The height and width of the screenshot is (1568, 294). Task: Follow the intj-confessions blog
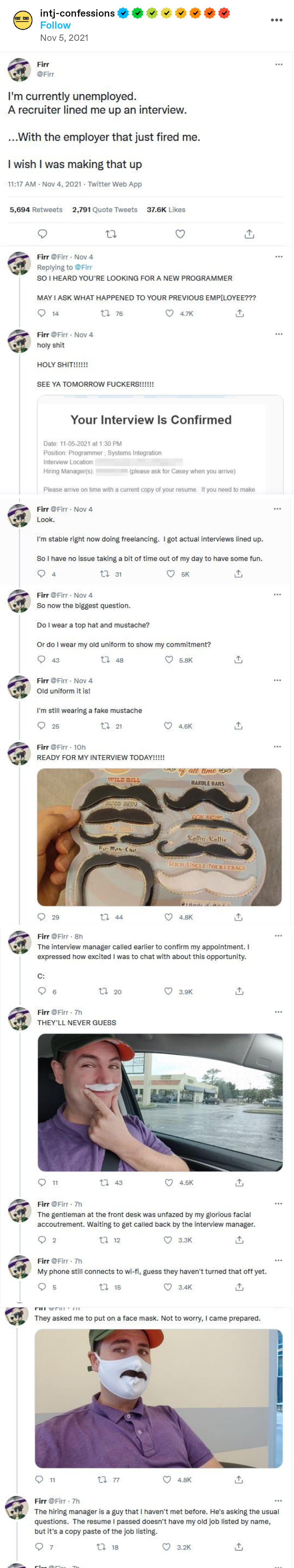tap(55, 25)
